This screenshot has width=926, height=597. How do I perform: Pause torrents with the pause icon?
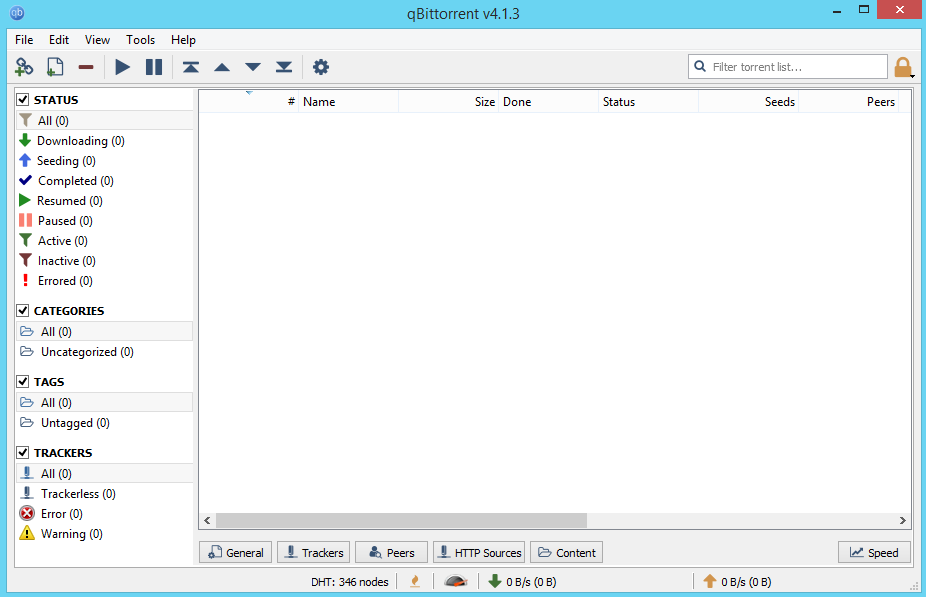click(x=154, y=67)
